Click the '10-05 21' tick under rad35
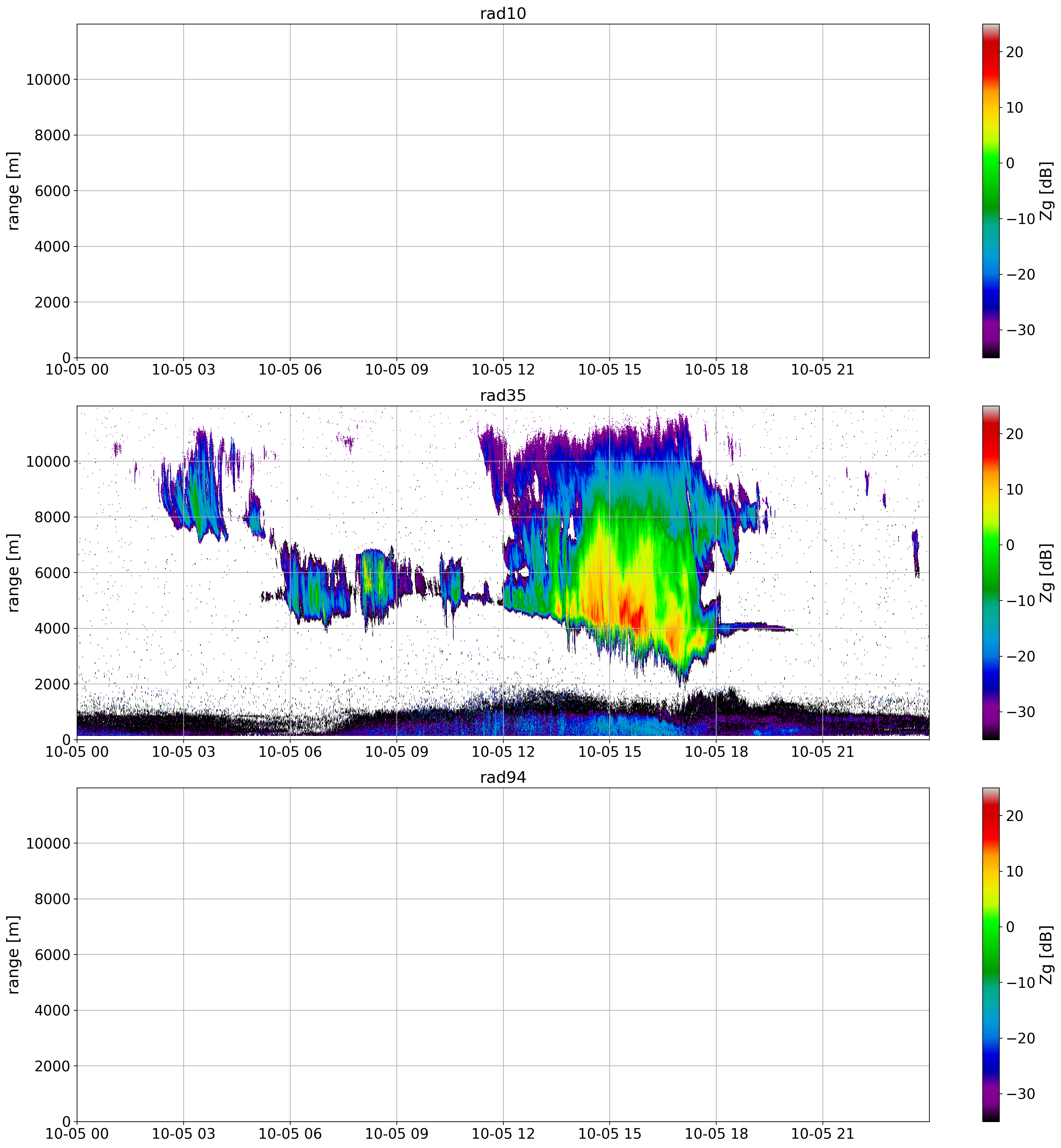Image resolution: width=1061 pixels, height=1148 pixels. click(x=823, y=751)
